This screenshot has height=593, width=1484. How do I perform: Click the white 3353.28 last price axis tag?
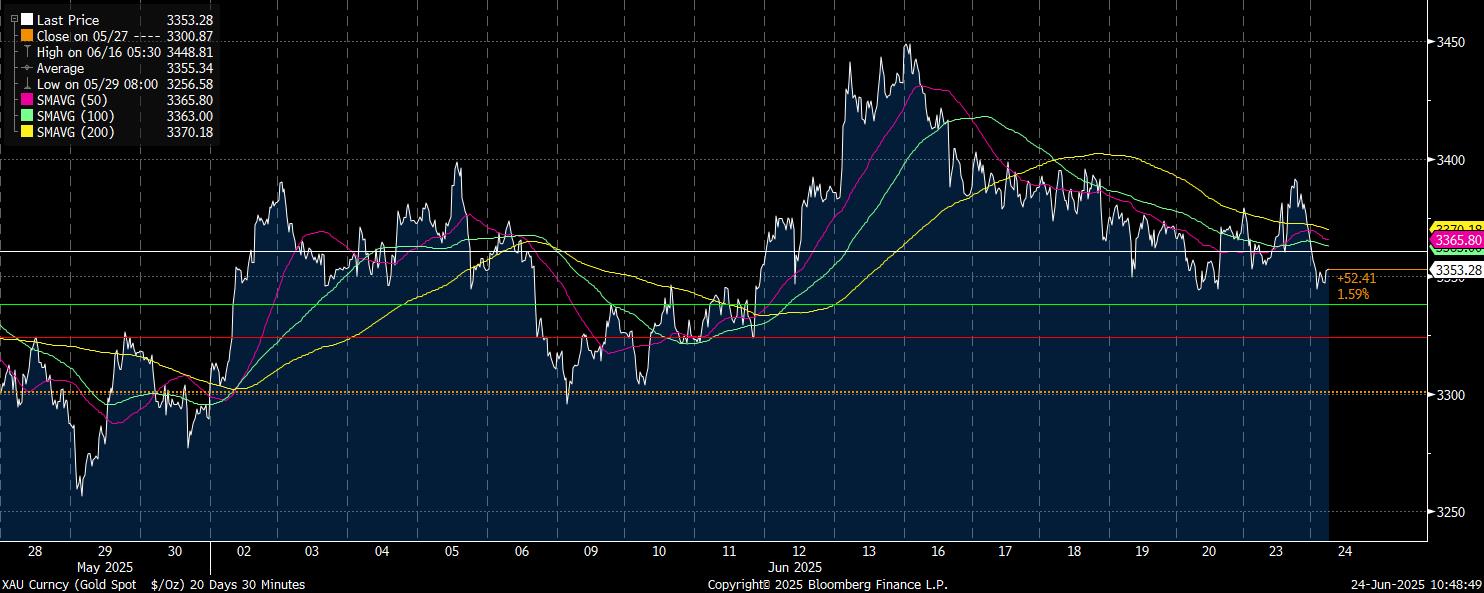(x=1457, y=270)
